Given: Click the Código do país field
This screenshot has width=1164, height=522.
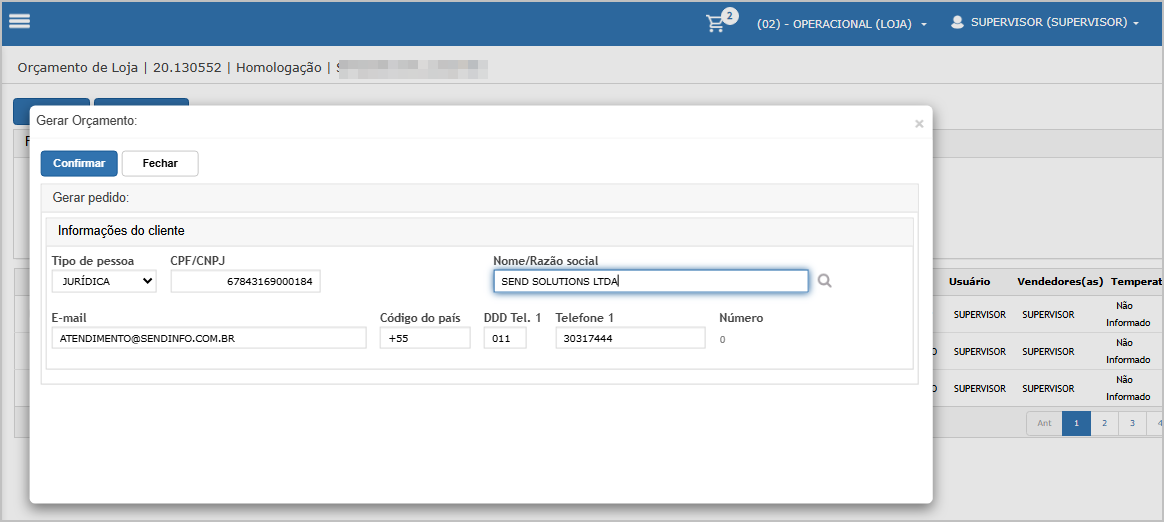Looking at the screenshot, I should (425, 338).
